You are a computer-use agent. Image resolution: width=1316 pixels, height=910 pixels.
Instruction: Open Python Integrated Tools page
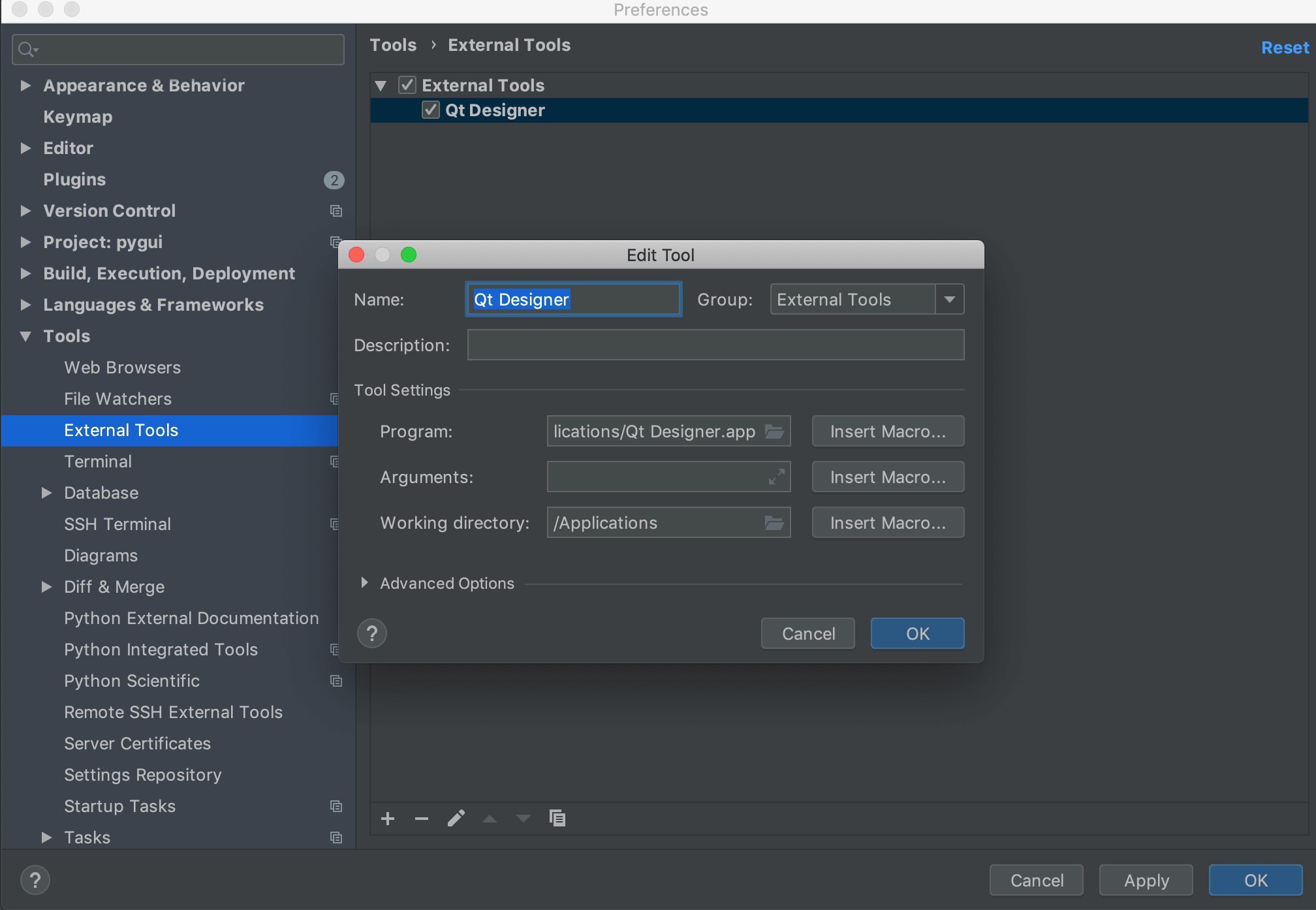161,650
